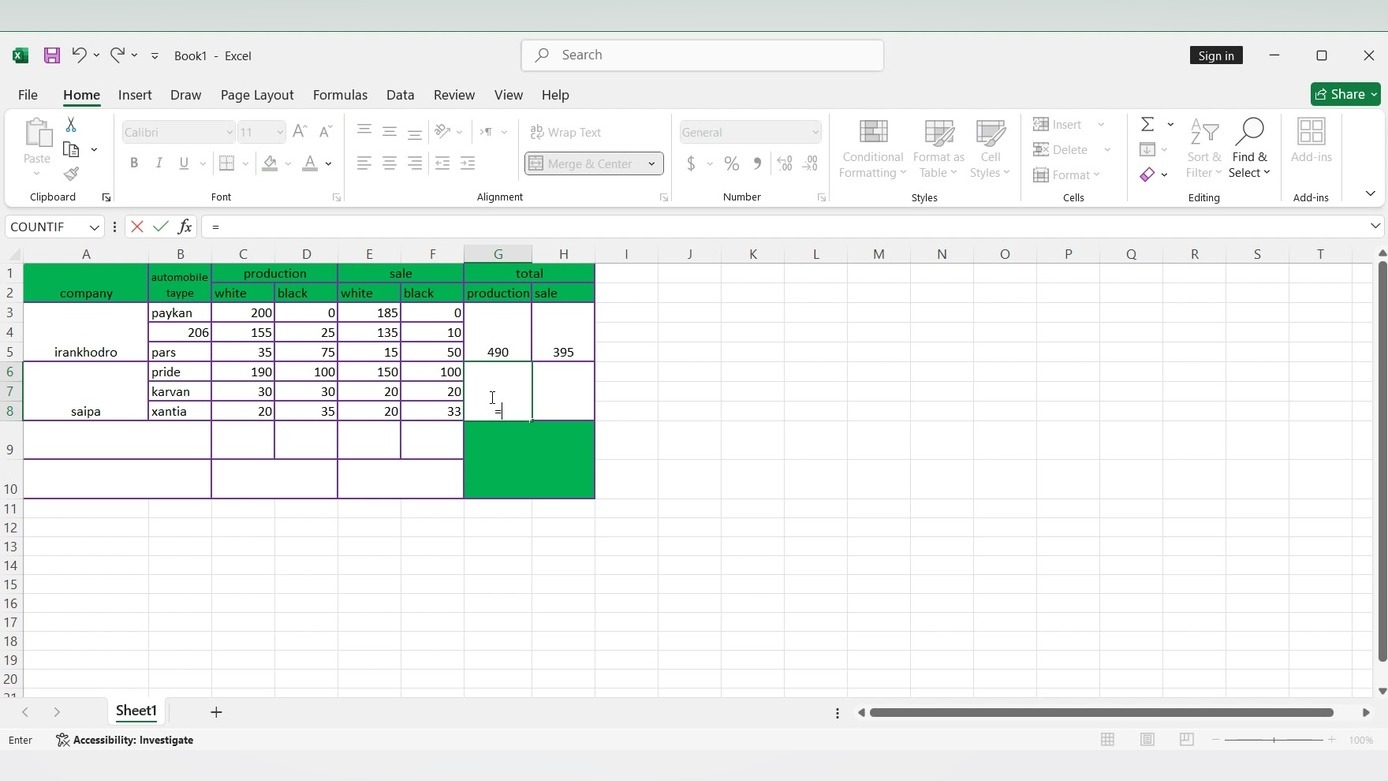Screen dimensions: 1388x781
Task: Toggle Italic formatting
Action: click(158, 164)
